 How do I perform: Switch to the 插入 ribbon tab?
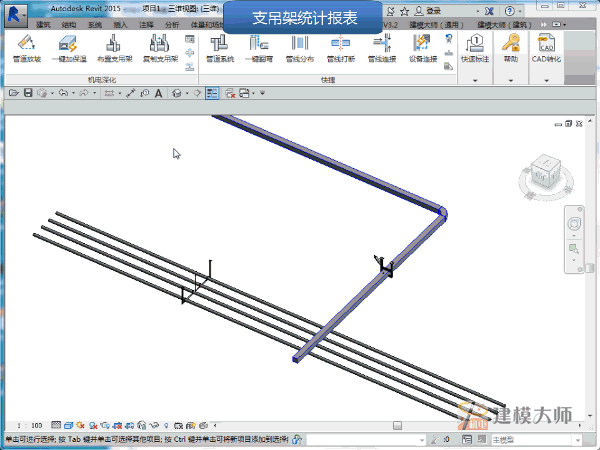pos(120,25)
